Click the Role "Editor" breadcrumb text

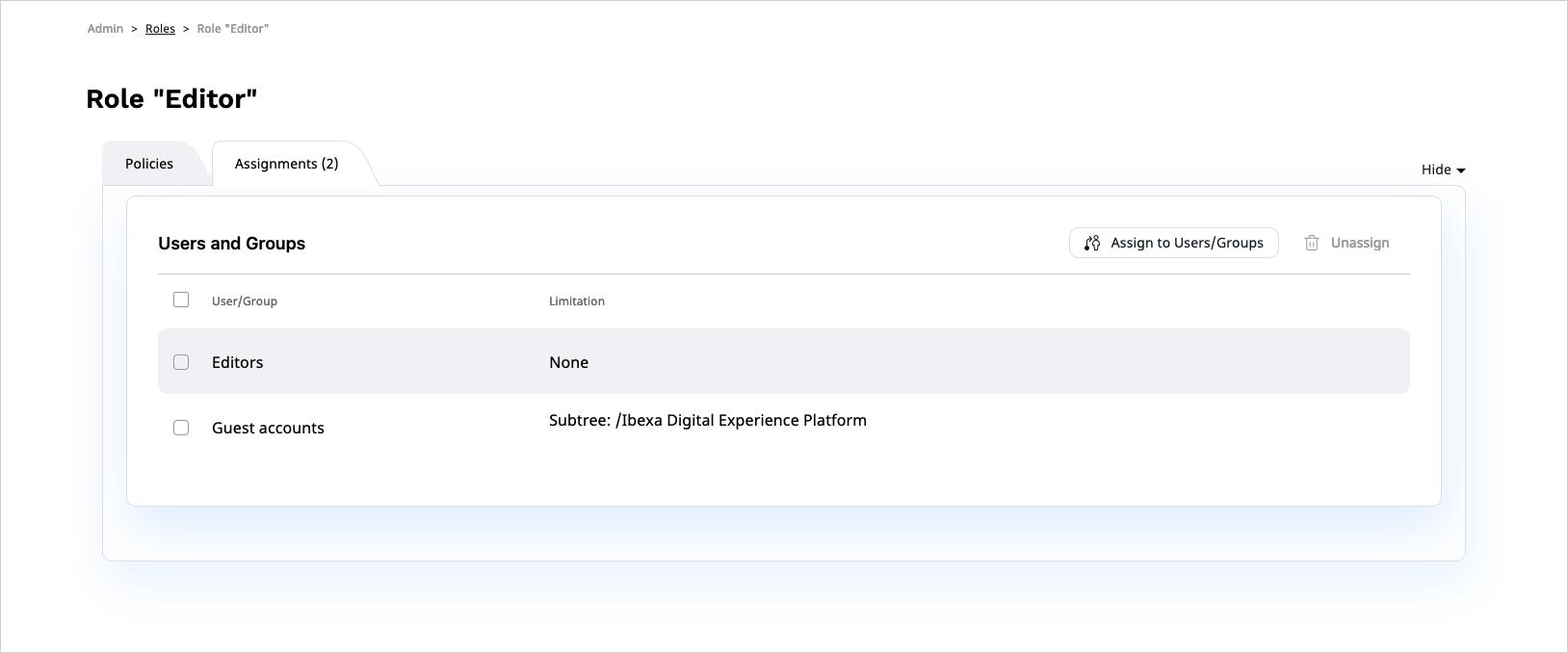tap(233, 29)
